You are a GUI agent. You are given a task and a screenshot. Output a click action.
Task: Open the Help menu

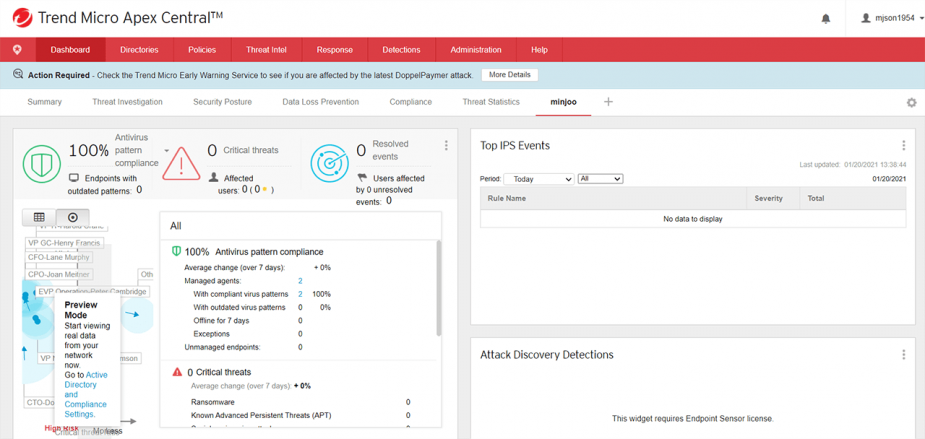[x=539, y=50]
